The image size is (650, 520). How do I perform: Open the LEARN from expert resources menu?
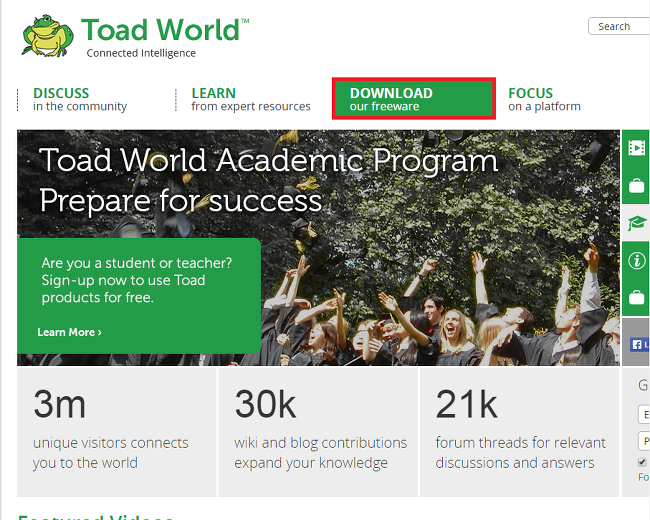pos(251,100)
